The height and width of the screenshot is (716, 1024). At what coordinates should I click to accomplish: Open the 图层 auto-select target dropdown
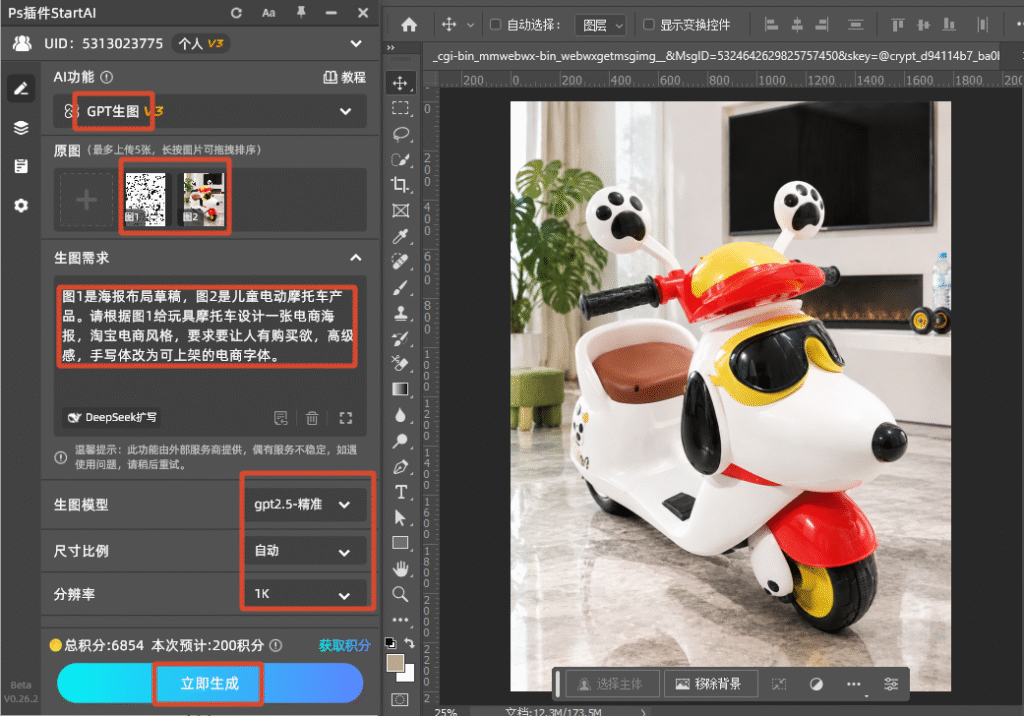pos(600,25)
